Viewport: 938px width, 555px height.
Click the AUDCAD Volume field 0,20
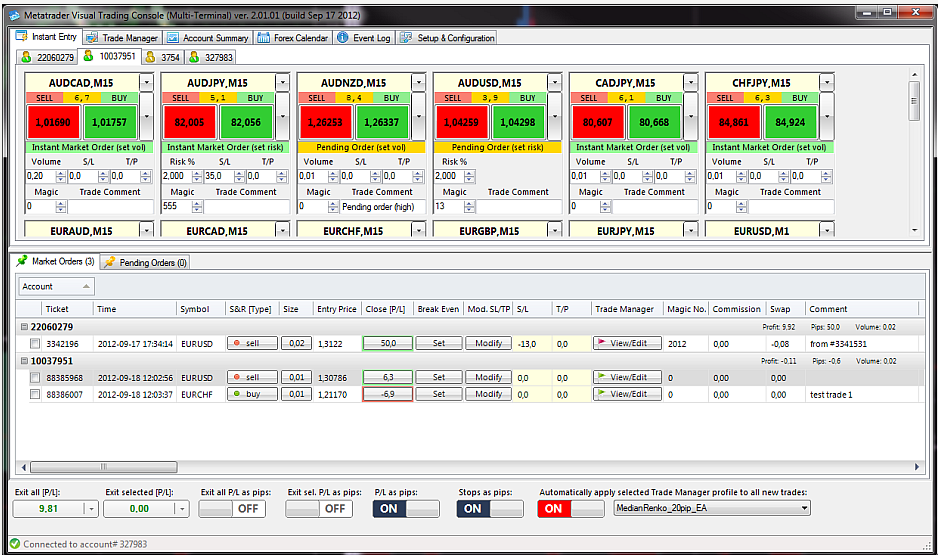(x=41, y=176)
